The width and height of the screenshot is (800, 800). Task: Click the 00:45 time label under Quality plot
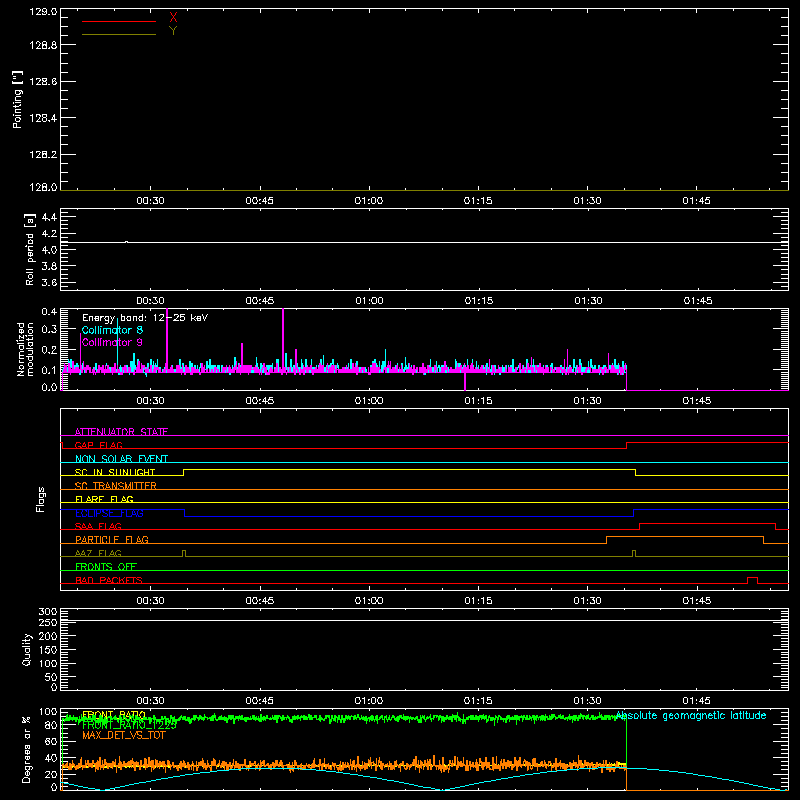pyautogui.click(x=259, y=701)
